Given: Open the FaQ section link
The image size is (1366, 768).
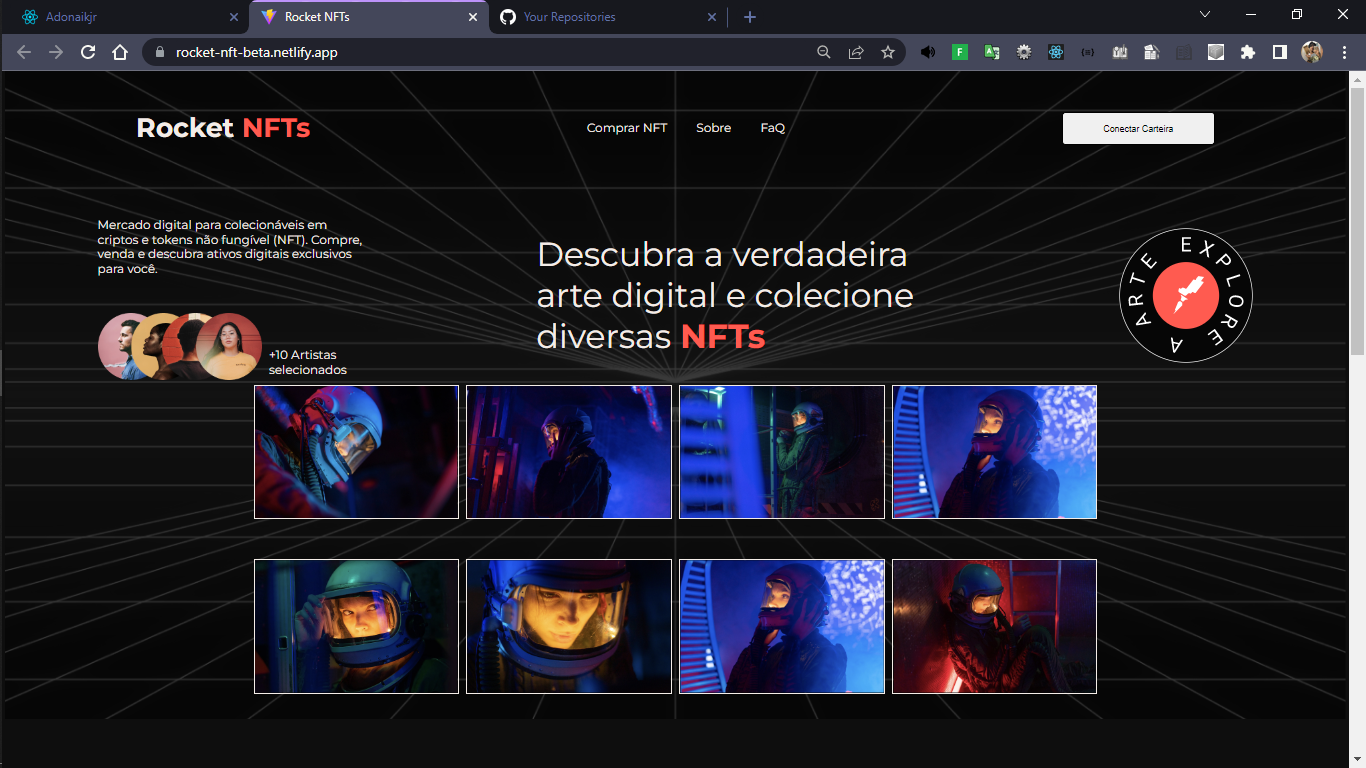Looking at the screenshot, I should click(772, 128).
